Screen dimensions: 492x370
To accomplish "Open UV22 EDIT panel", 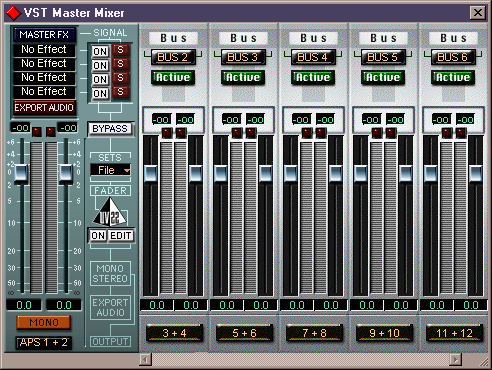I will (120, 236).
